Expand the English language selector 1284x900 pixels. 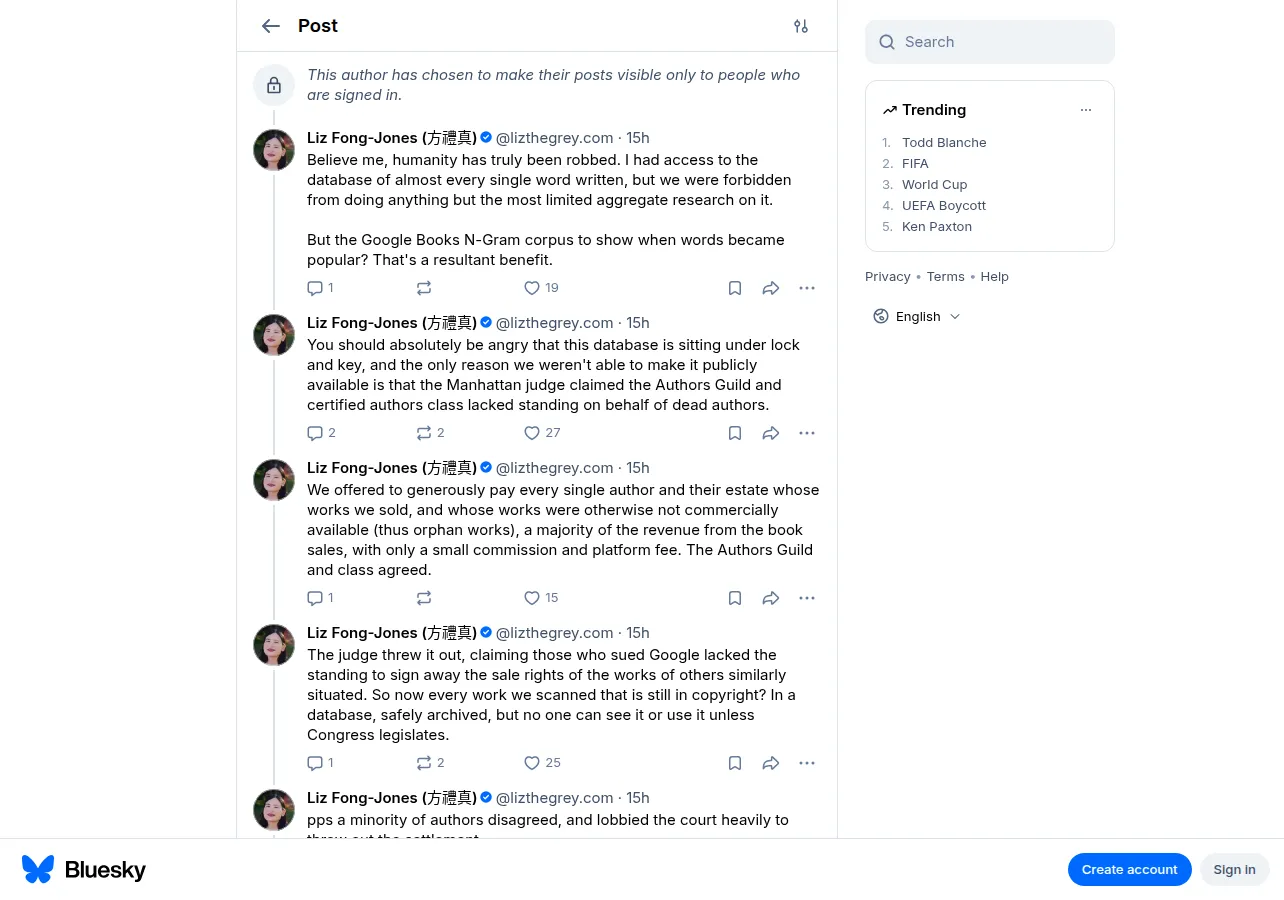[917, 316]
